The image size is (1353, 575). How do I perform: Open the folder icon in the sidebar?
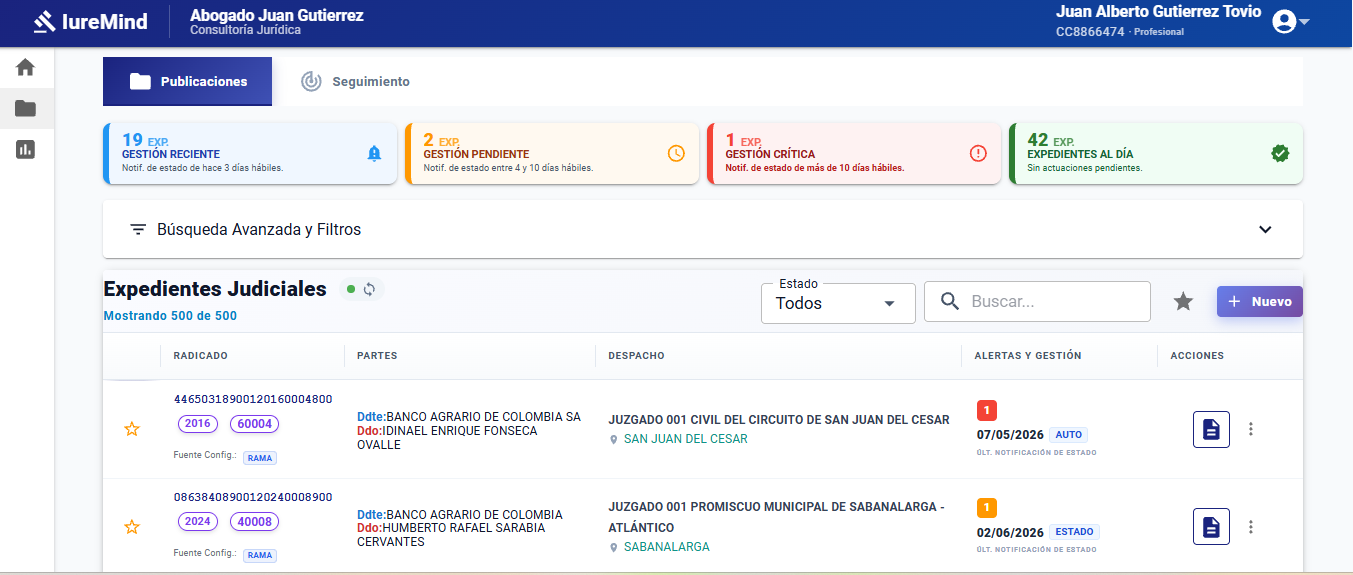26,108
